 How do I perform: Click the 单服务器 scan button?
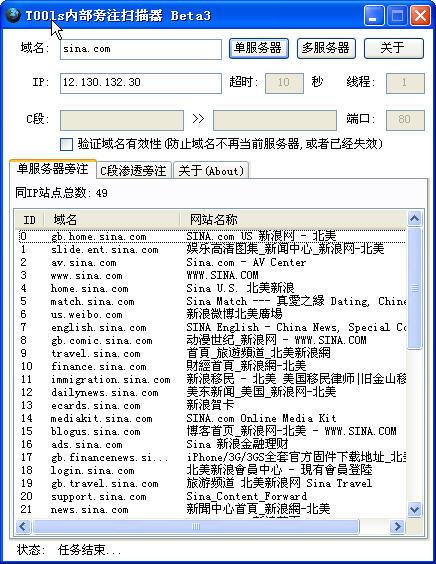[259, 48]
